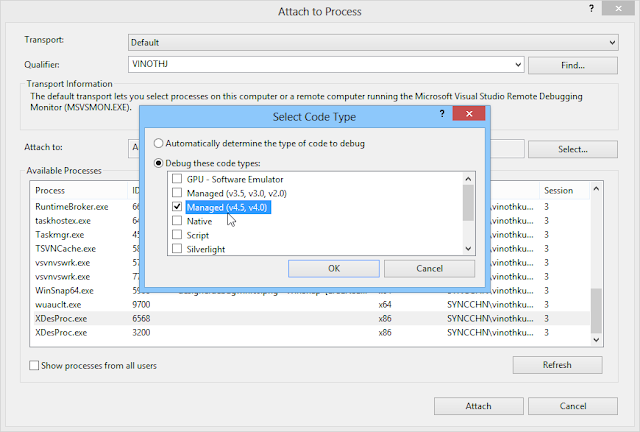Image resolution: width=640 pixels, height=432 pixels.
Task: Click the Find... button
Action: [x=573, y=65]
